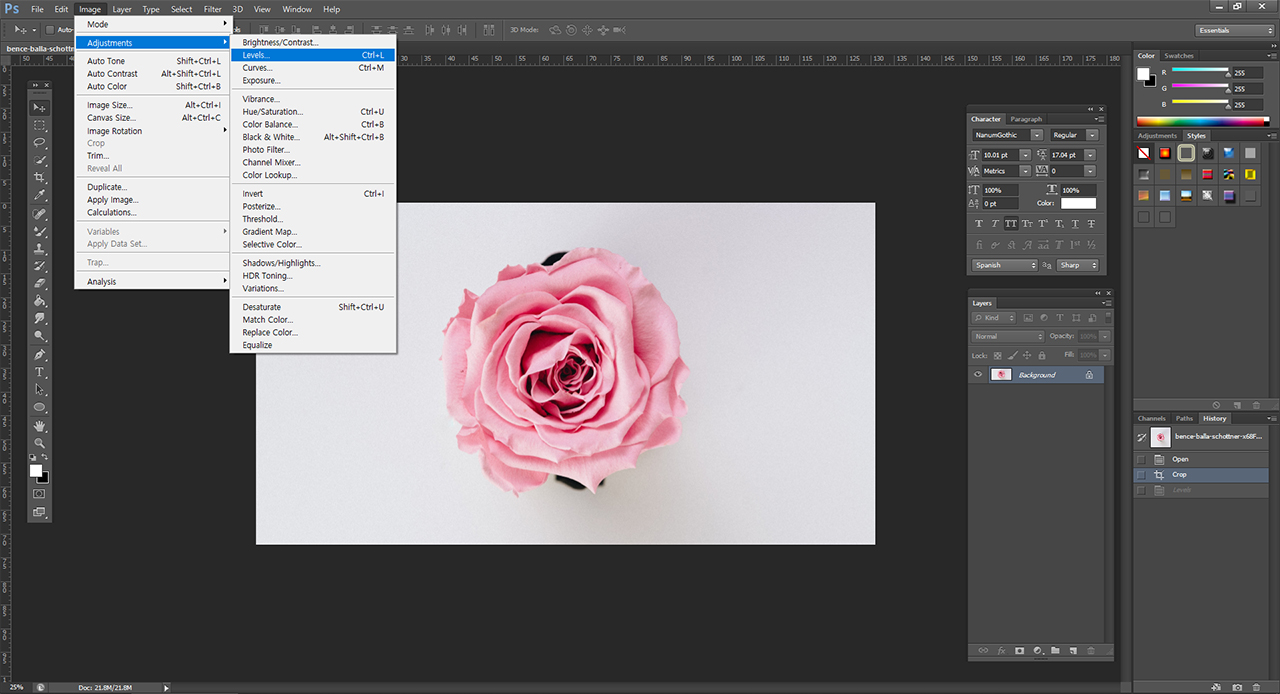Select the Paint Bucket tool
The width and height of the screenshot is (1280, 694).
(x=40, y=301)
